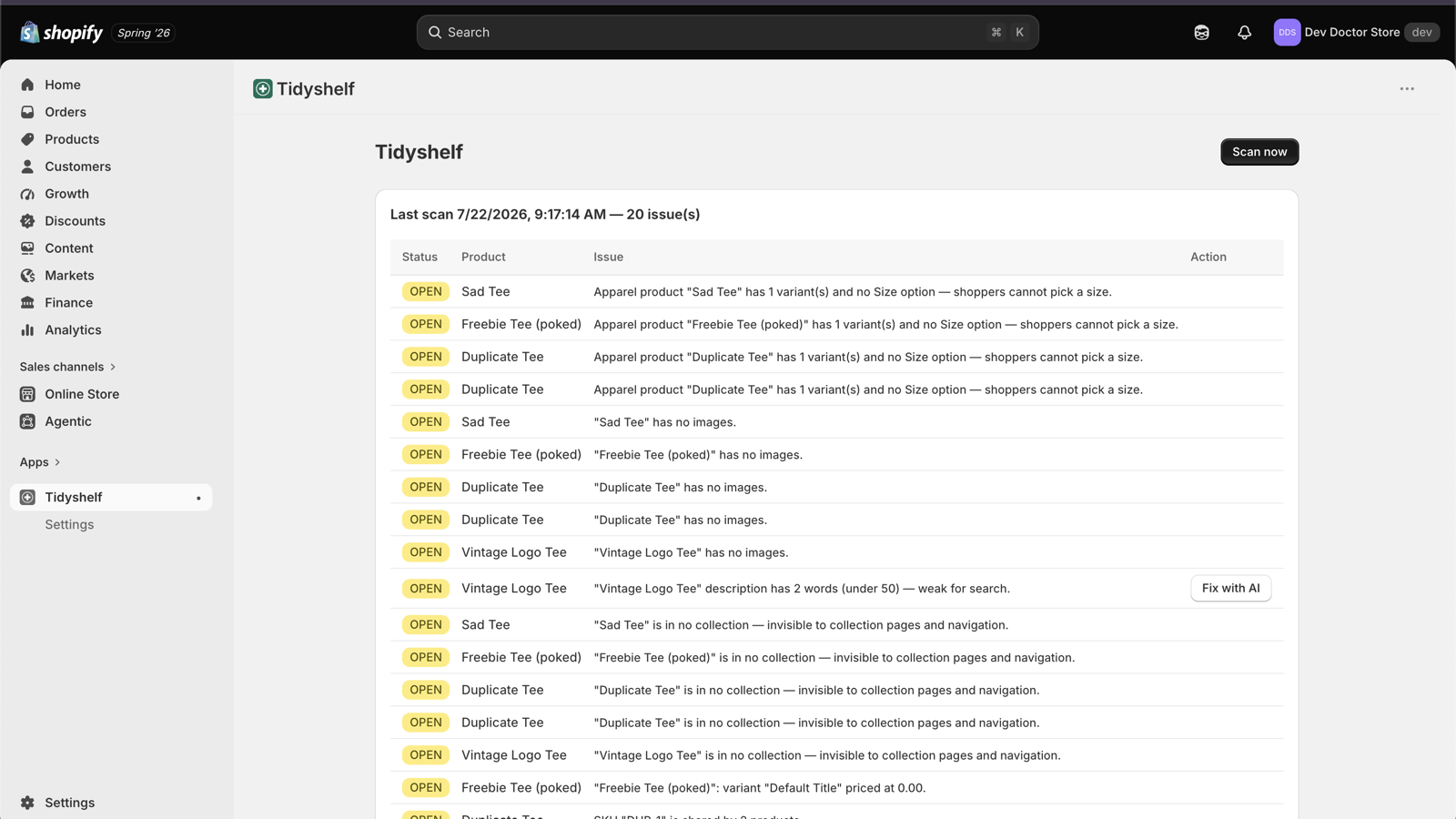Expand the Sales channels section
Screen dimensions: 1456x819
(68, 367)
